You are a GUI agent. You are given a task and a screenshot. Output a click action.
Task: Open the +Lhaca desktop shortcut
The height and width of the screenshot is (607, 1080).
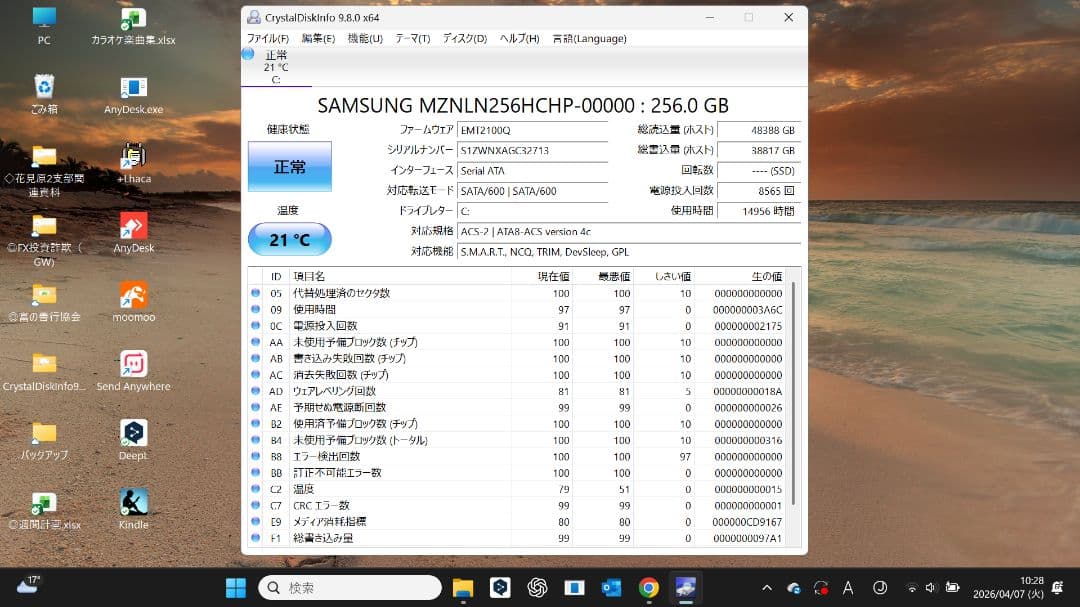click(133, 163)
